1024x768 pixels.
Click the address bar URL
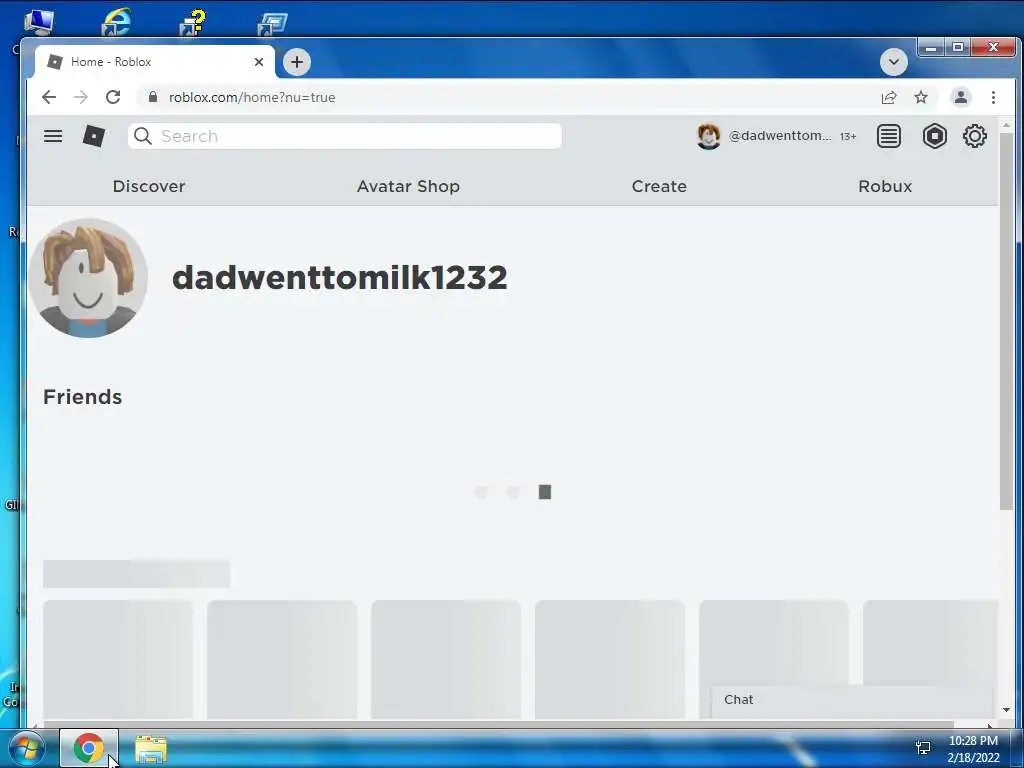[252, 97]
